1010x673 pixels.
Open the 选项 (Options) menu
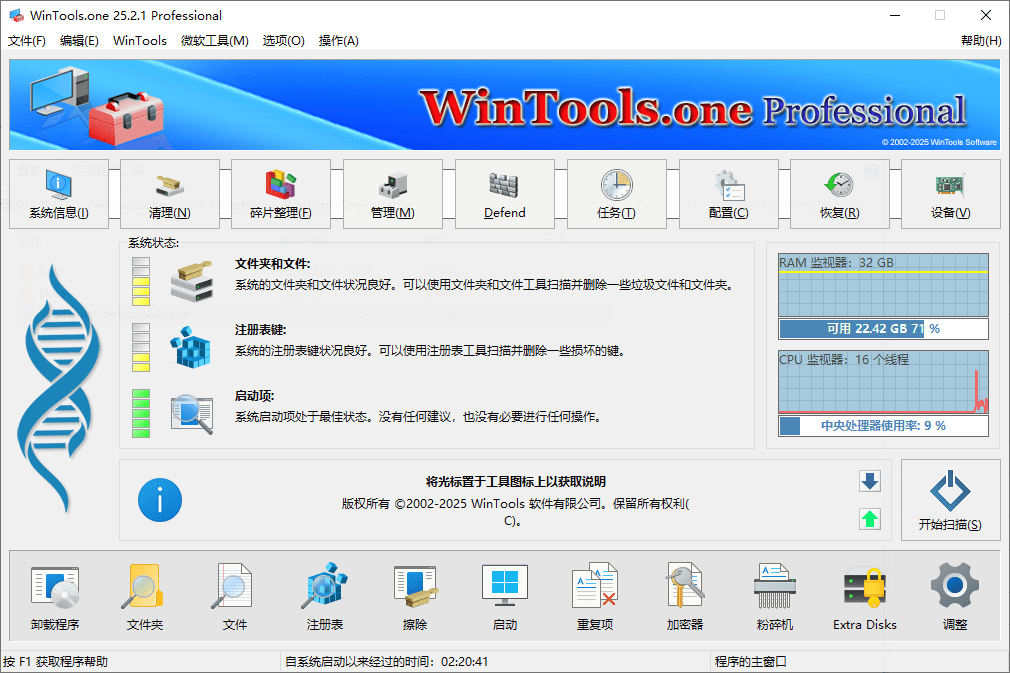point(283,41)
